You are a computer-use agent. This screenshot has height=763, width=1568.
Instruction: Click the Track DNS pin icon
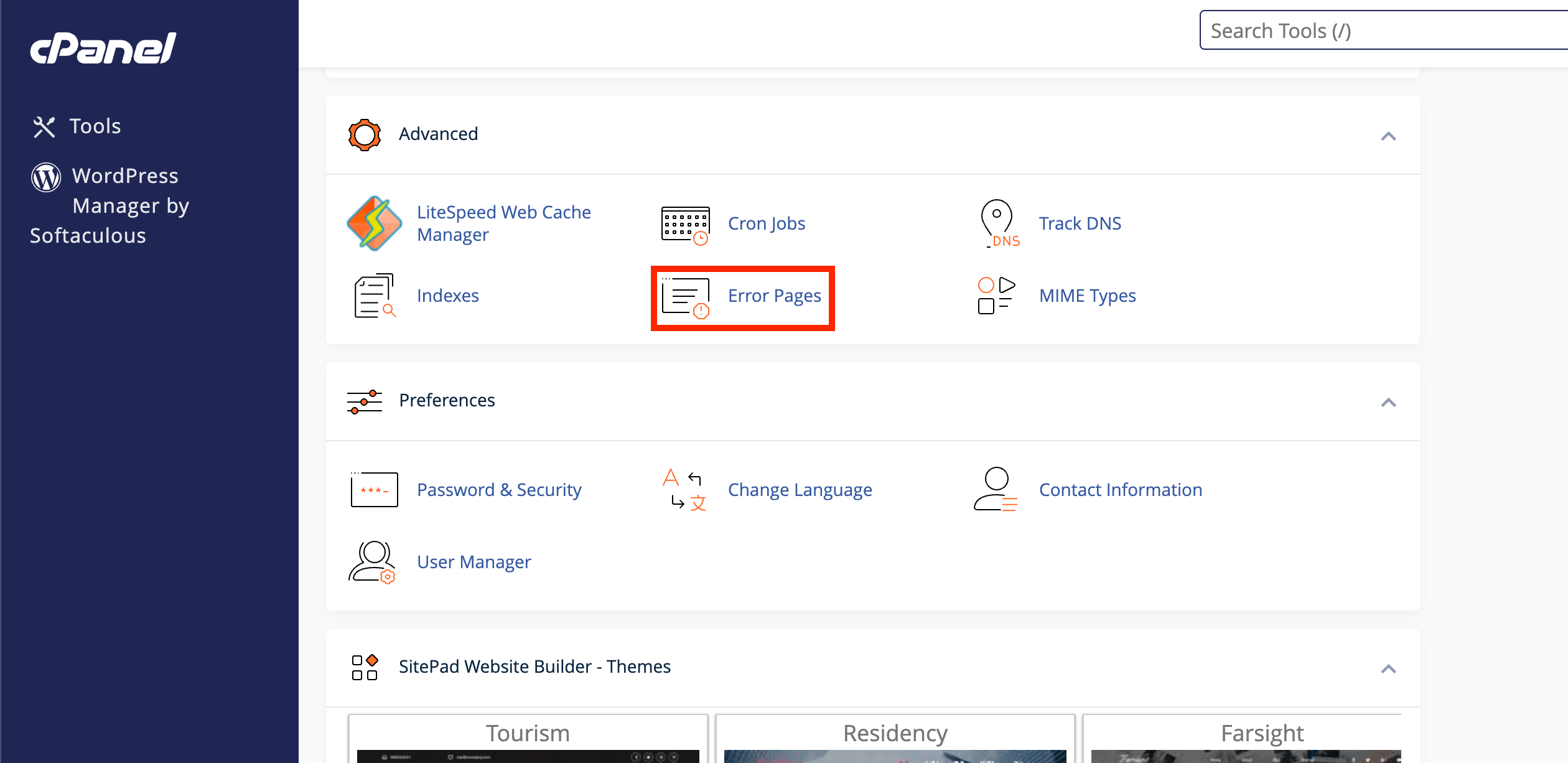[1000, 223]
